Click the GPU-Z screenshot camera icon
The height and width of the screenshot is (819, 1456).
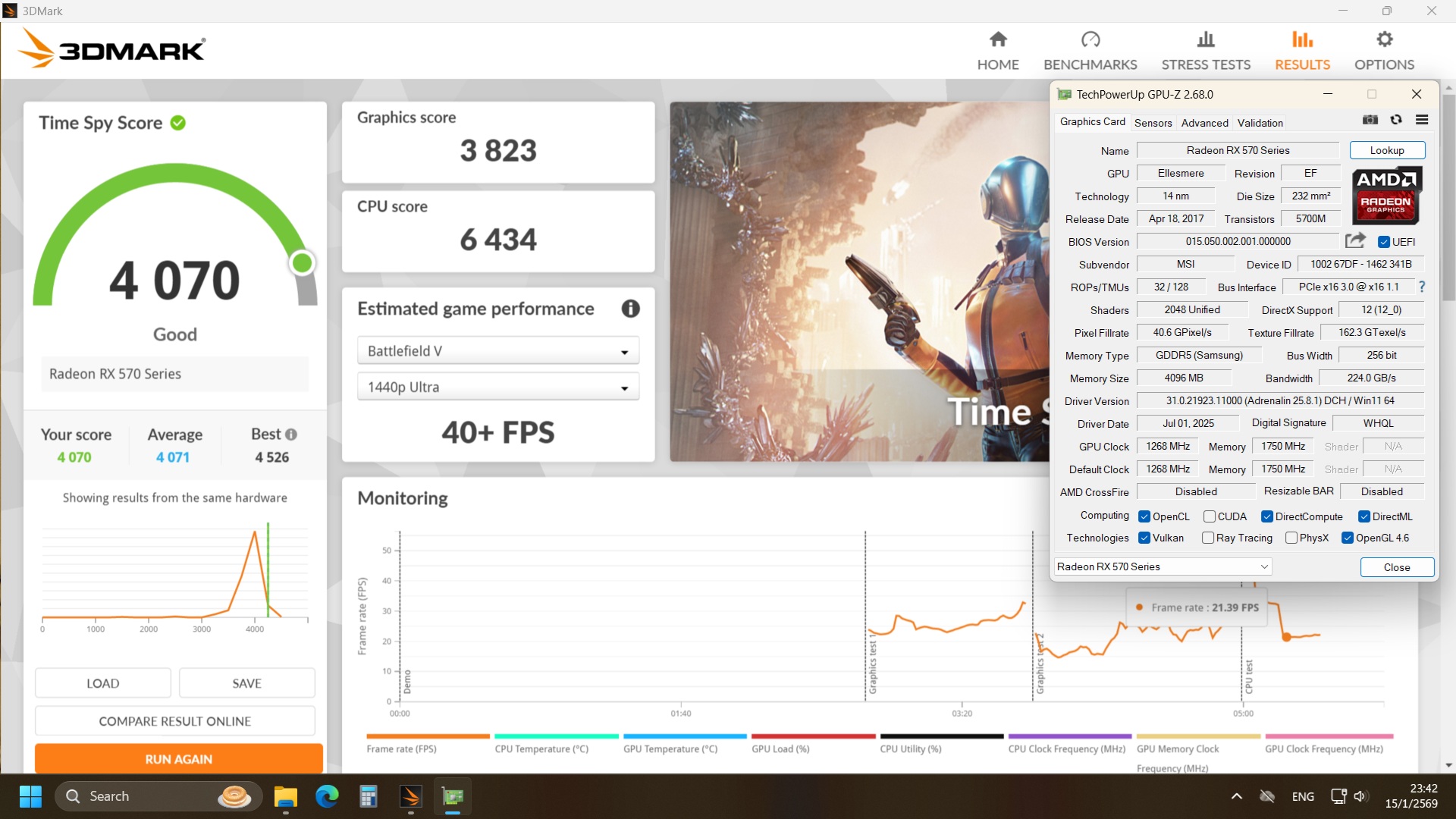point(1370,120)
